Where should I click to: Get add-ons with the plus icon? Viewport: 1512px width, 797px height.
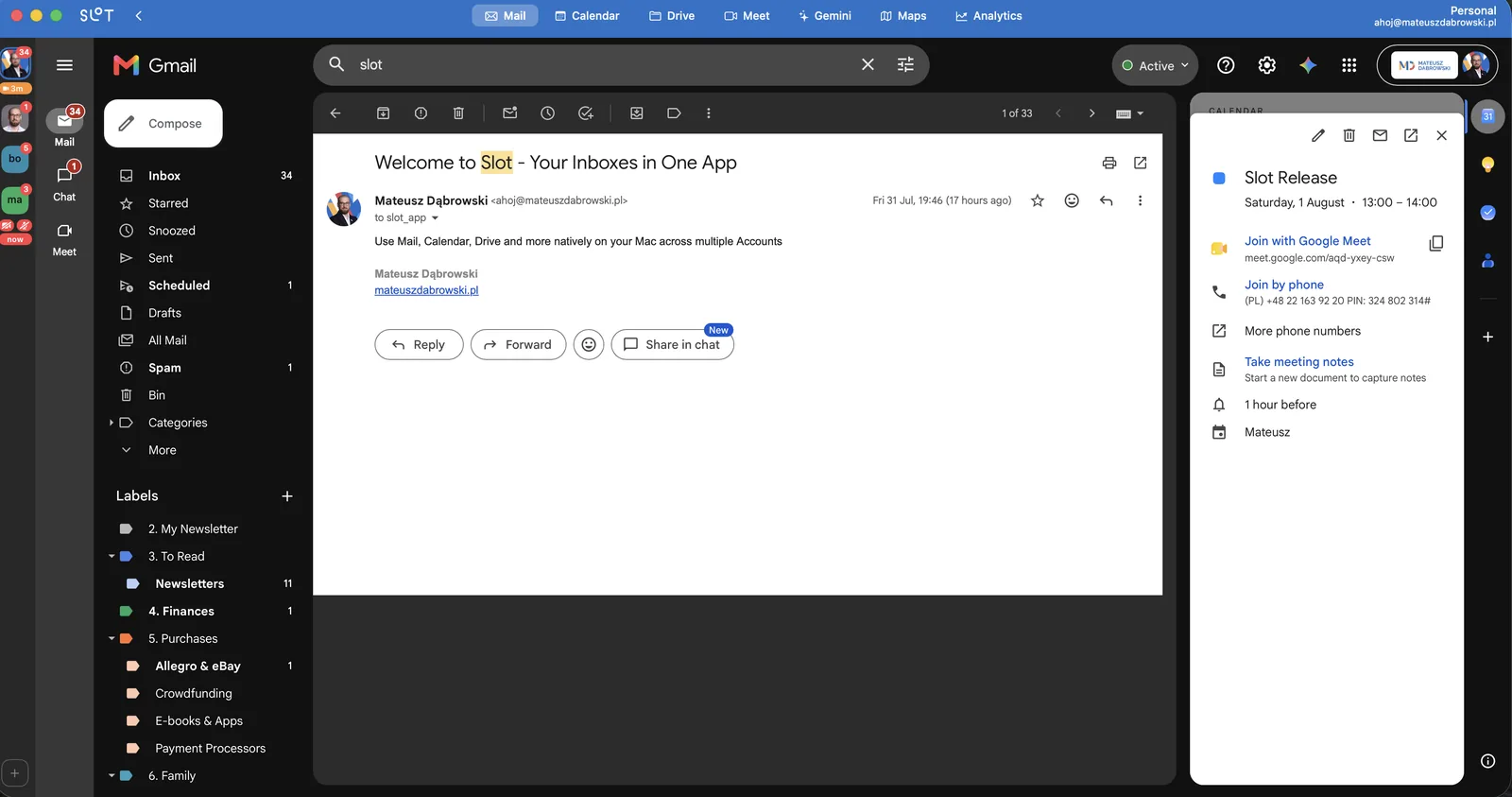[1487, 337]
